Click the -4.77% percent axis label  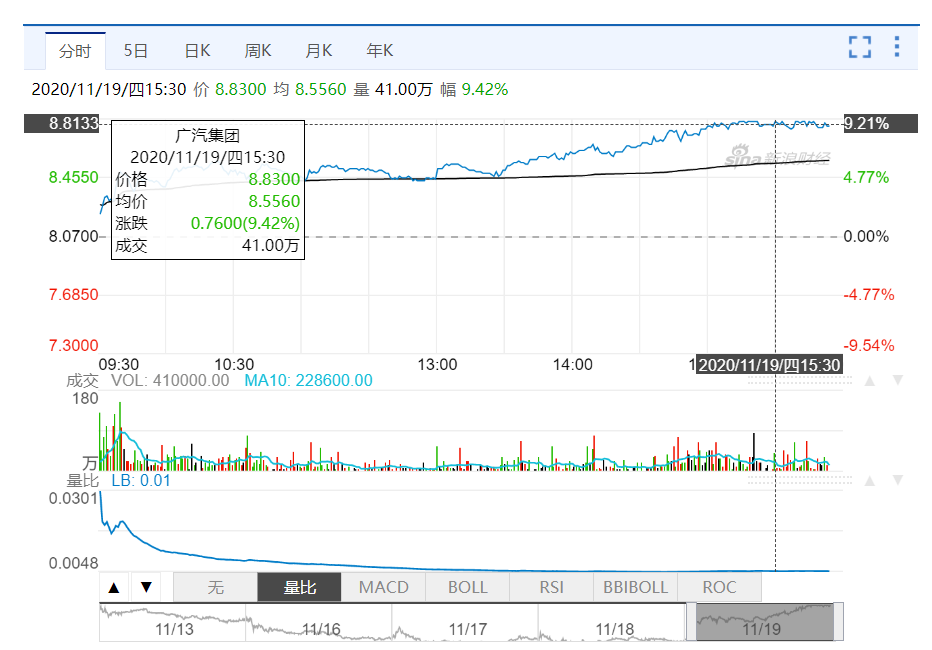(868, 295)
